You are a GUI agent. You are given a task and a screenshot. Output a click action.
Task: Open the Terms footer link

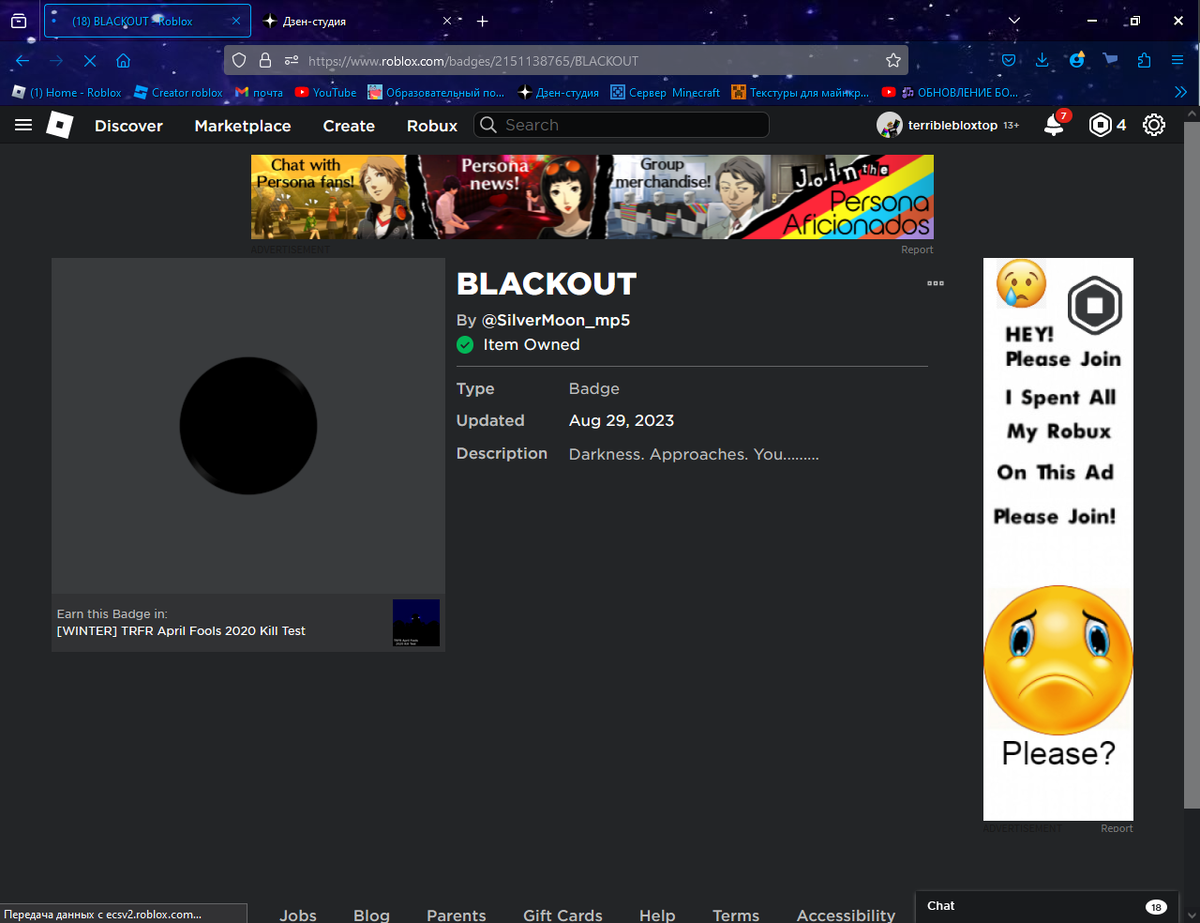click(736, 915)
